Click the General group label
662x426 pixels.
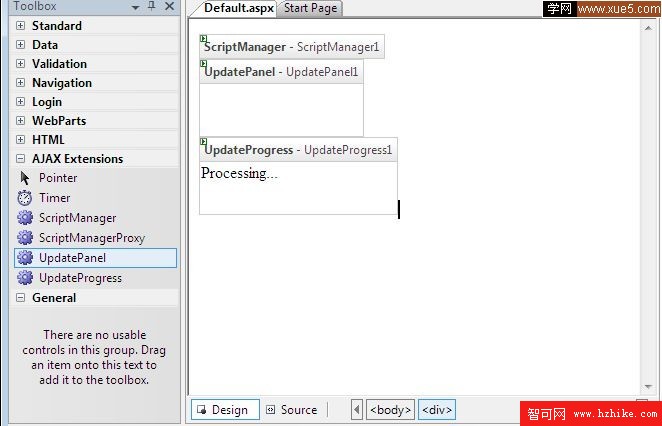click(54, 297)
